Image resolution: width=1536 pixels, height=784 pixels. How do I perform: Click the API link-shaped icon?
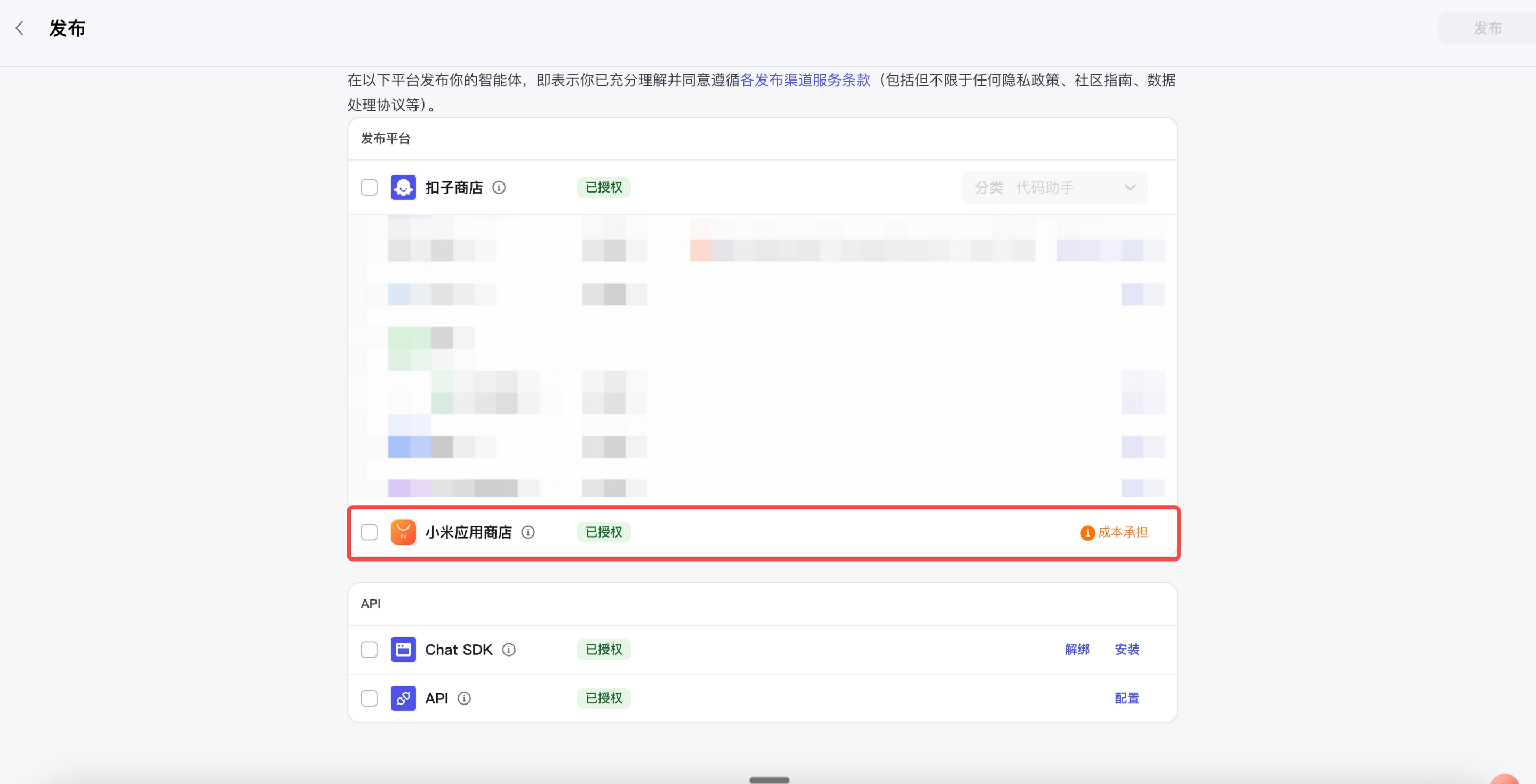tap(403, 698)
